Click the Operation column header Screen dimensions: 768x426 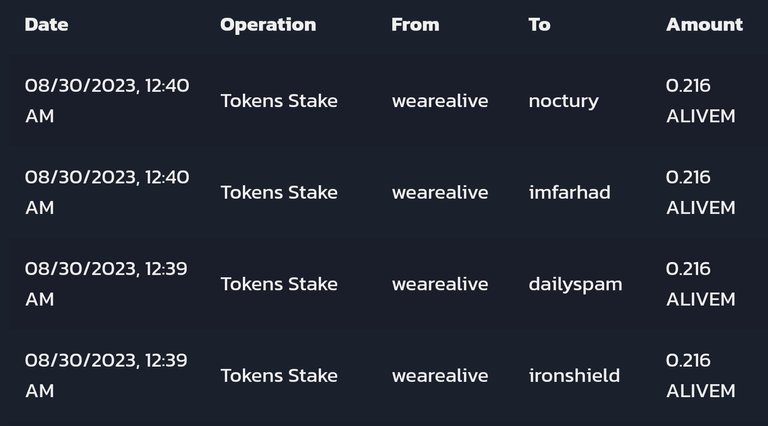click(x=268, y=25)
